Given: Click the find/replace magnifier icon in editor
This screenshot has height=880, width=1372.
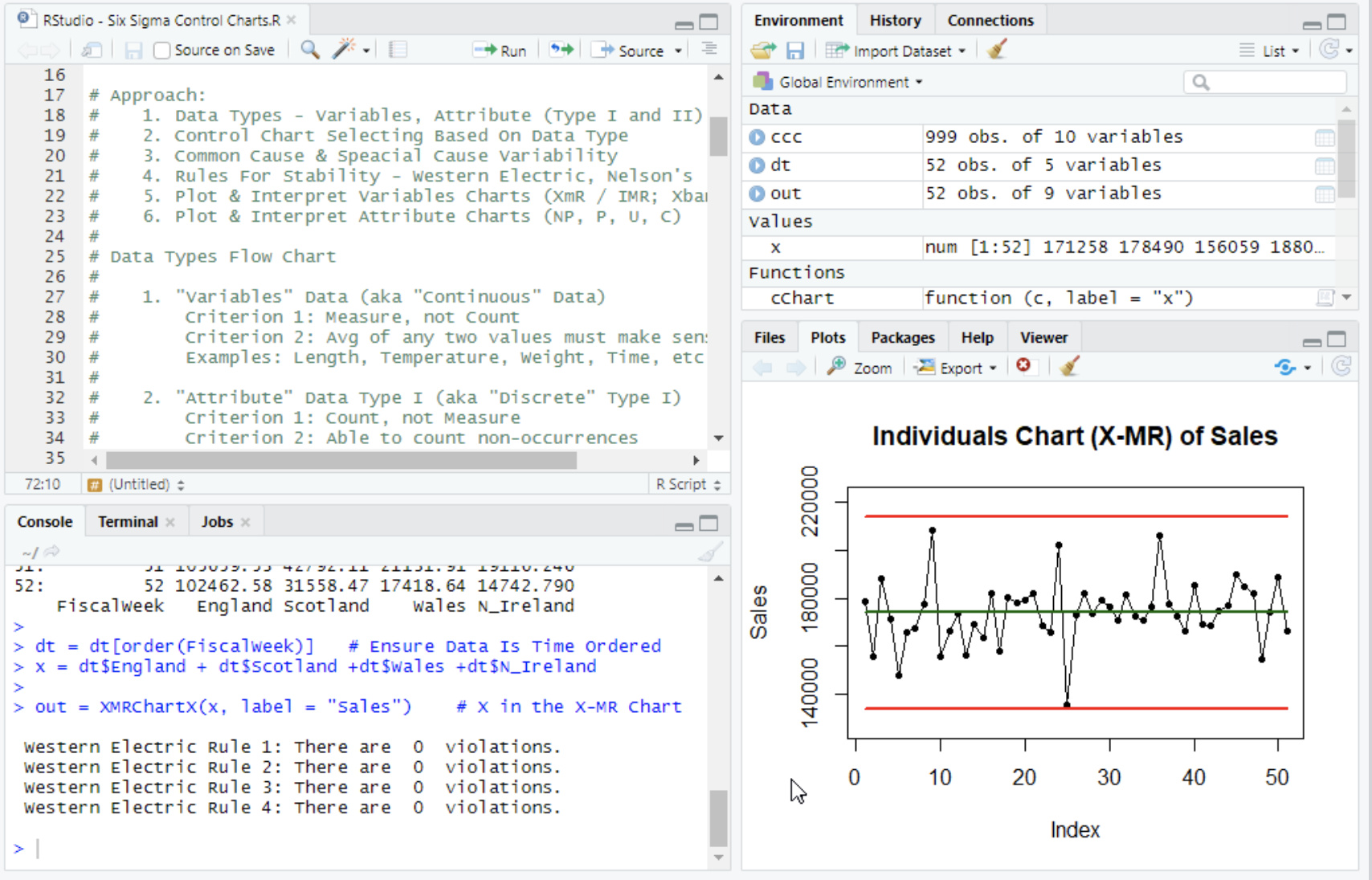Looking at the screenshot, I should 309,50.
